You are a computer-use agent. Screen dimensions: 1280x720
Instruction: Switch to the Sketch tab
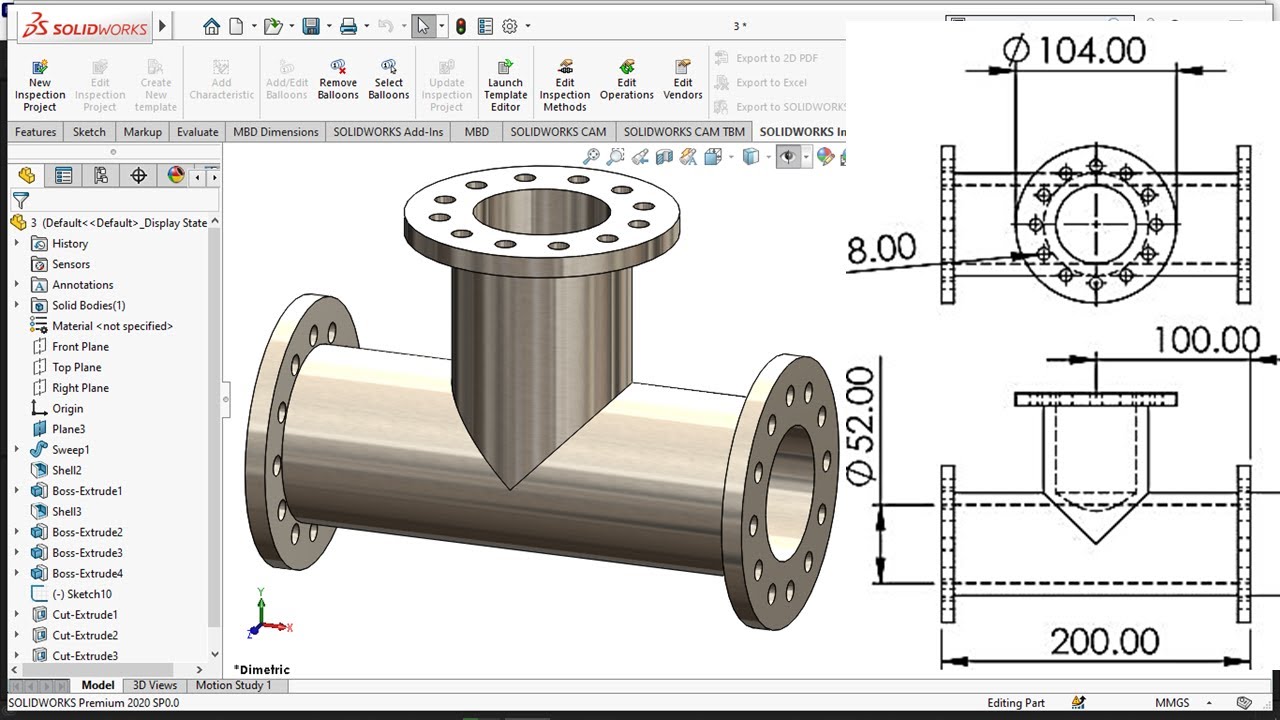(89, 132)
